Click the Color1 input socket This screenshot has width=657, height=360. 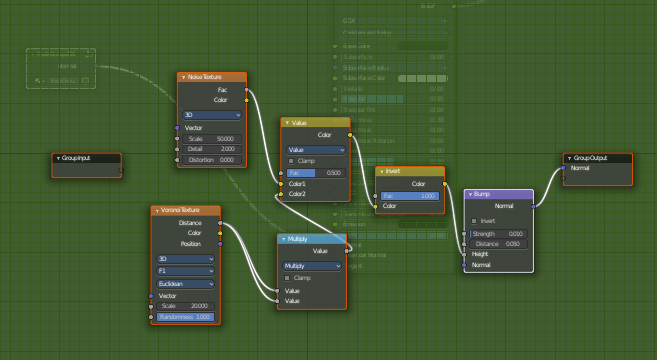tap(281, 184)
